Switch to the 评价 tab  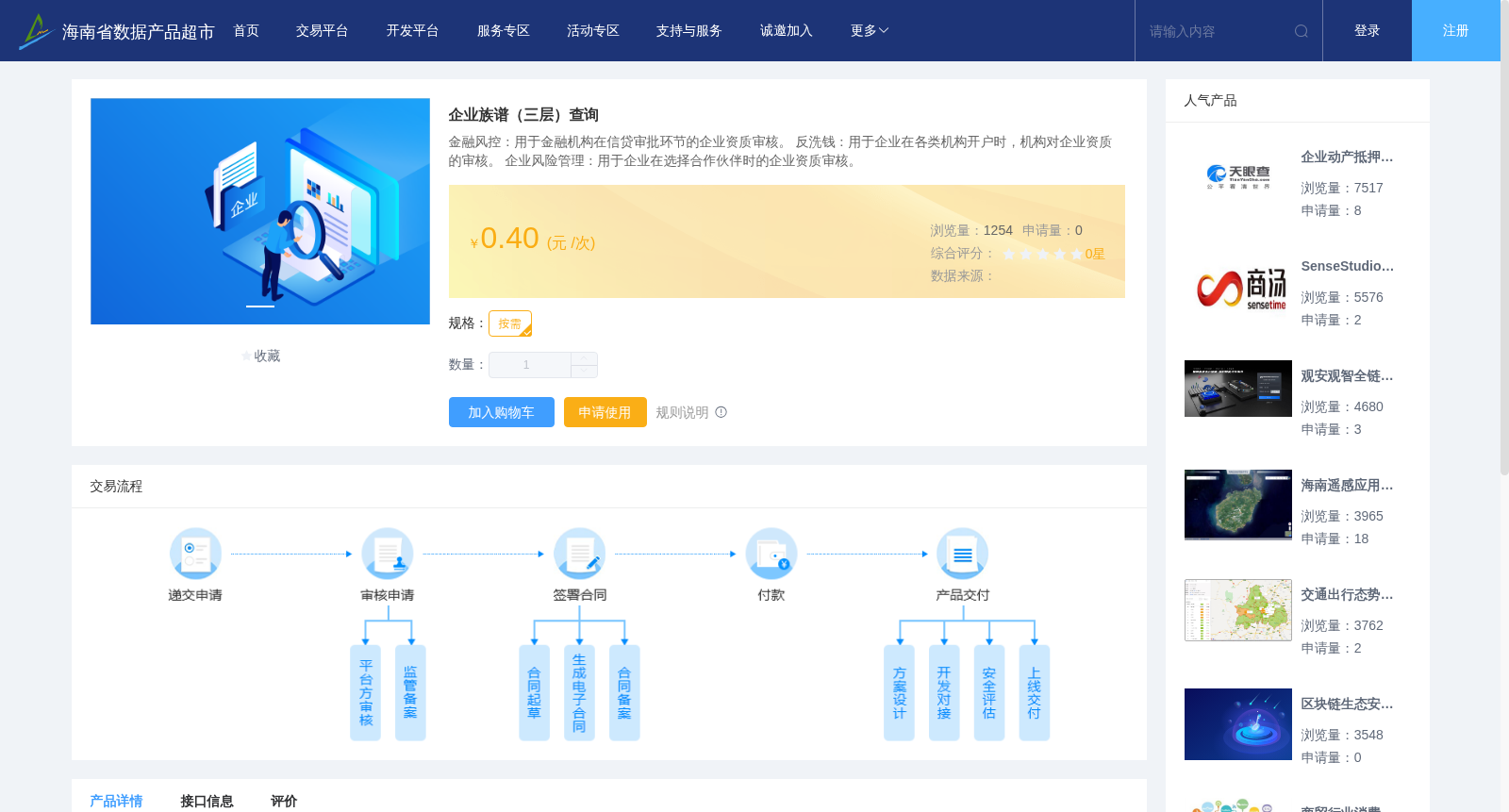(x=284, y=801)
